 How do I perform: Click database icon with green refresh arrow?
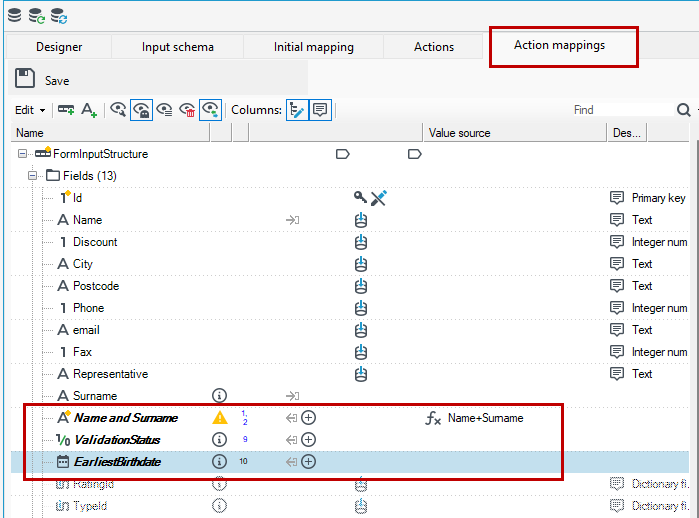tap(37, 16)
